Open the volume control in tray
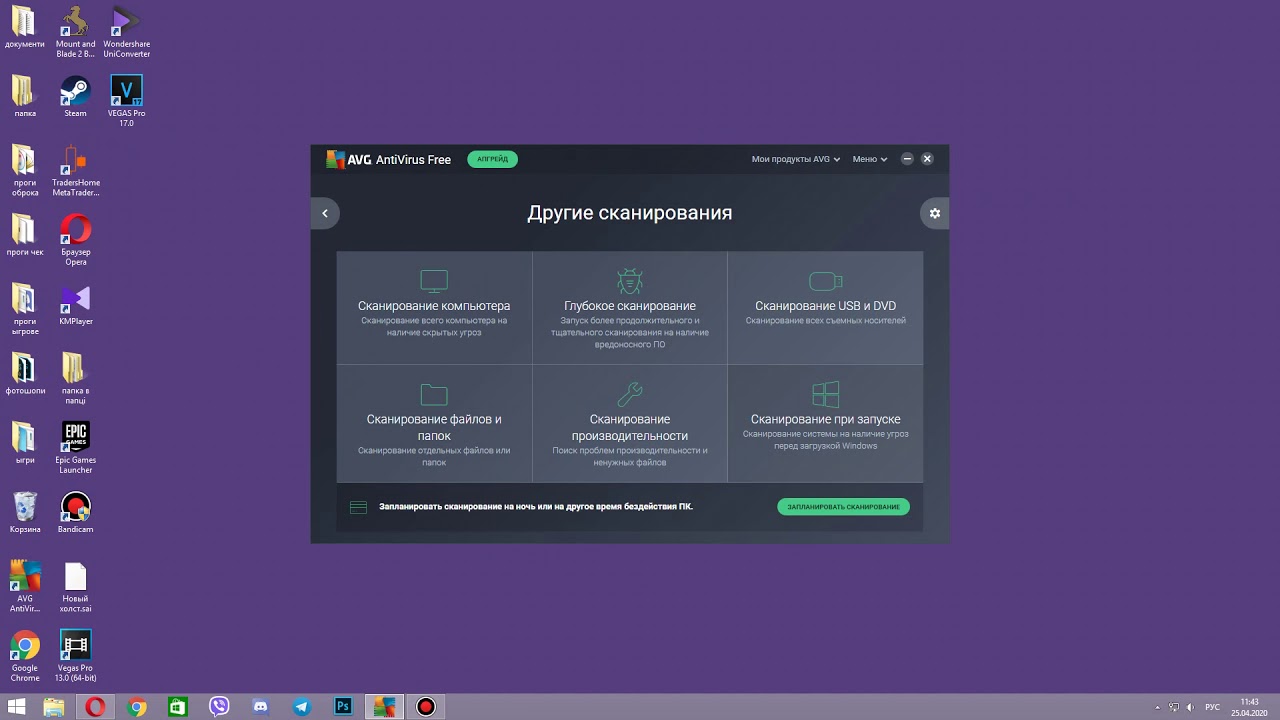 point(1189,707)
